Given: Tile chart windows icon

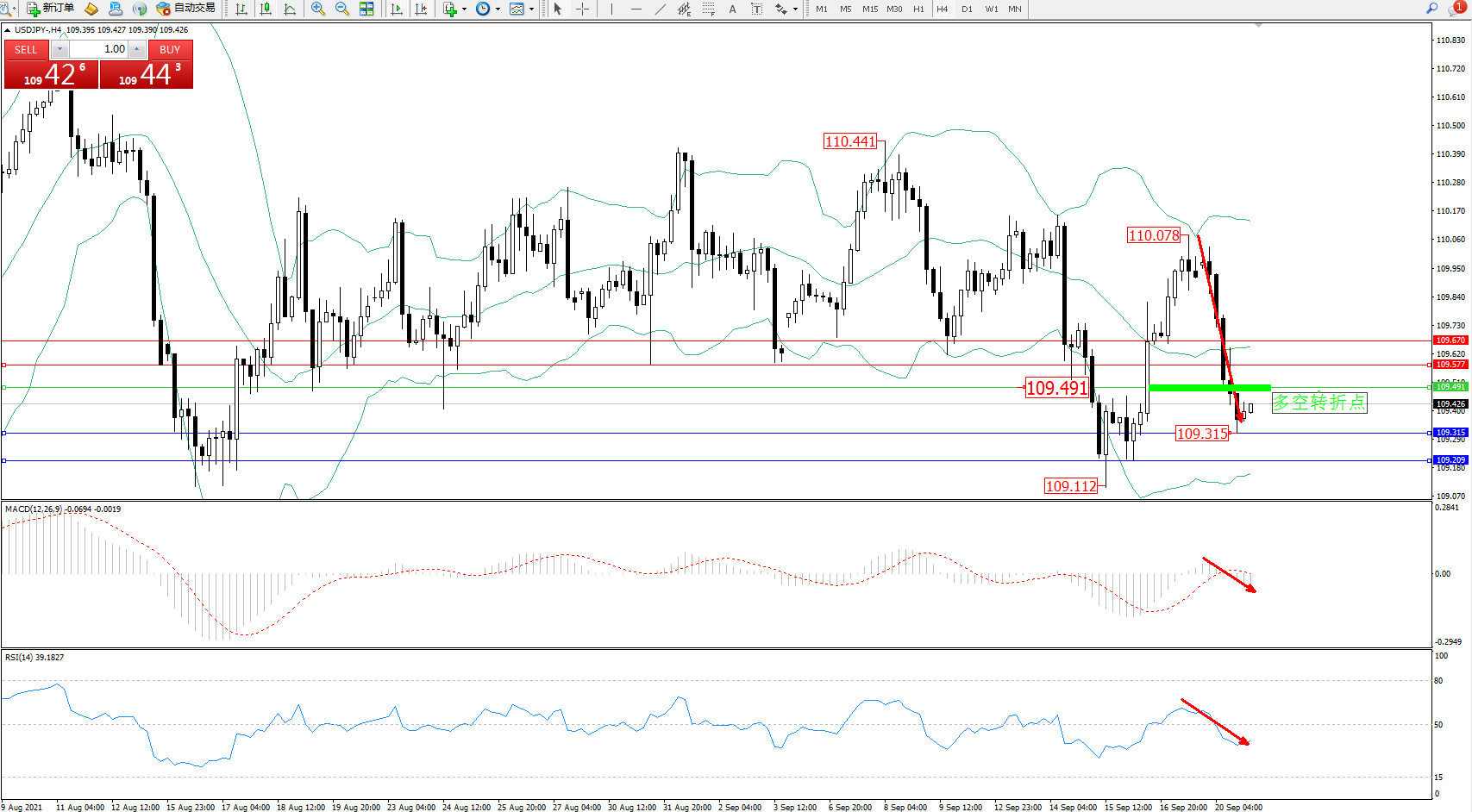Looking at the screenshot, I should [366, 9].
